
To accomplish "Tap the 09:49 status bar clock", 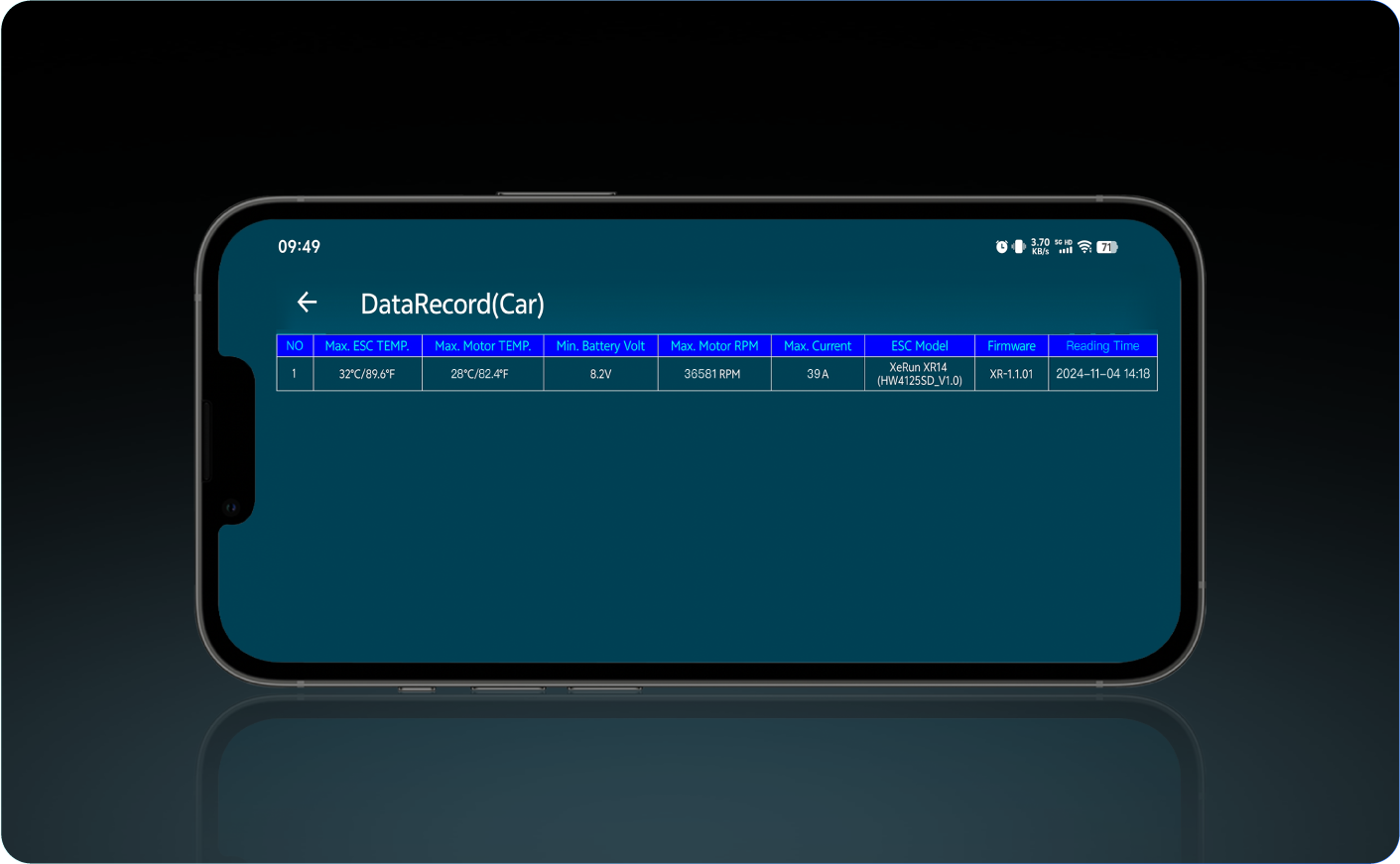I will (299, 247).
